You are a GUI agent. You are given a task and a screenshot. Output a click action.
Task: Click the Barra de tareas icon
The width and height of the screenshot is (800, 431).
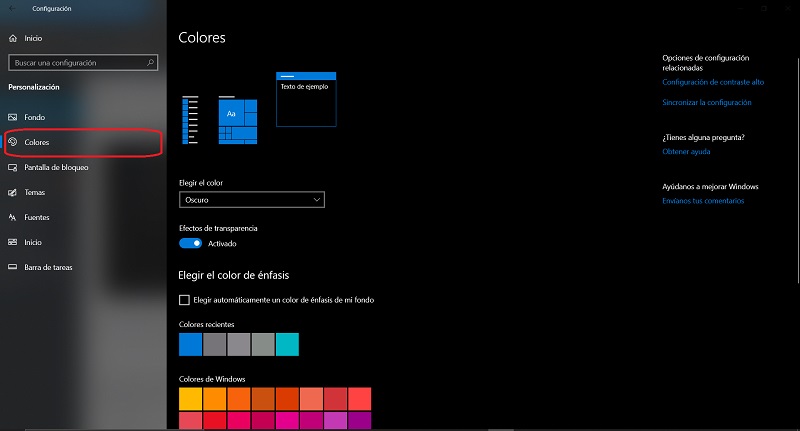pyautogui.click(x=13, y=267)
